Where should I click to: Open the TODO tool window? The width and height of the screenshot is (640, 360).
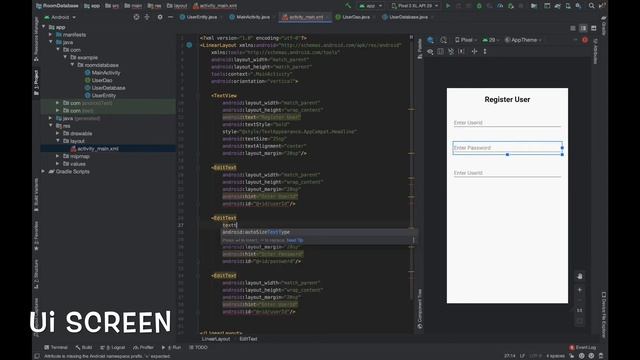click(x=199, y=347)
